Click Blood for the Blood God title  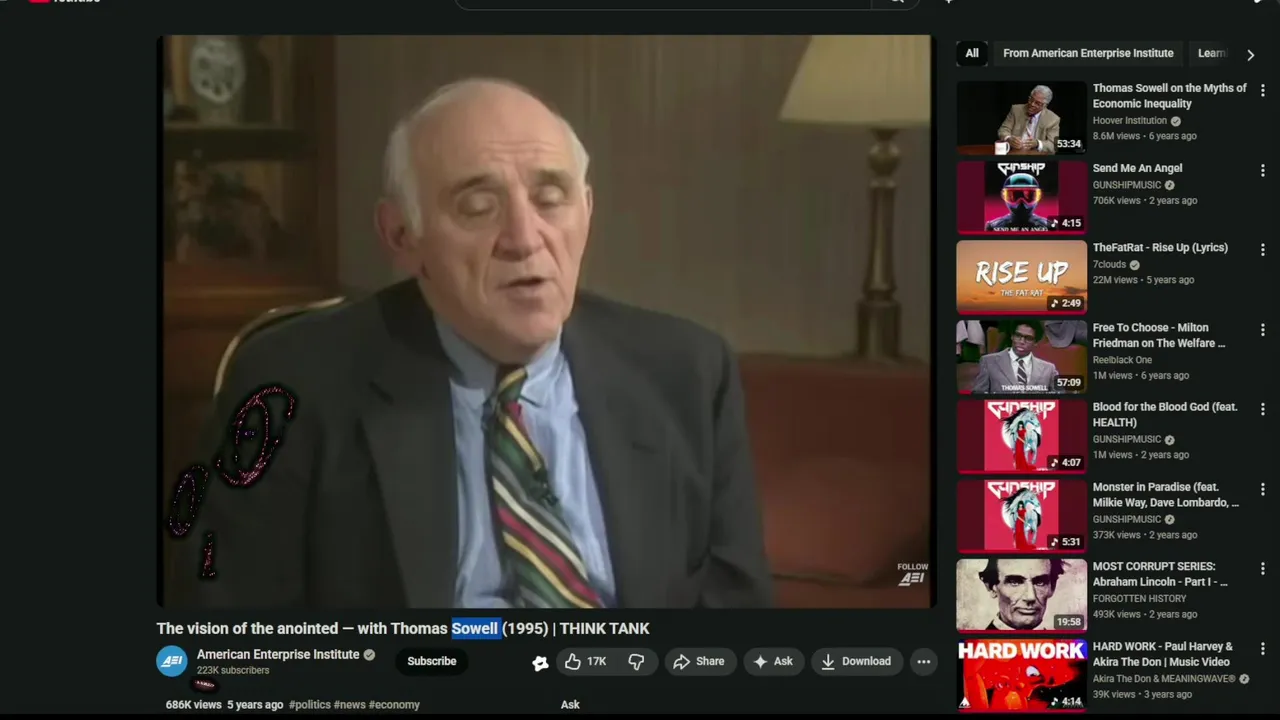tap(1165, 414)
